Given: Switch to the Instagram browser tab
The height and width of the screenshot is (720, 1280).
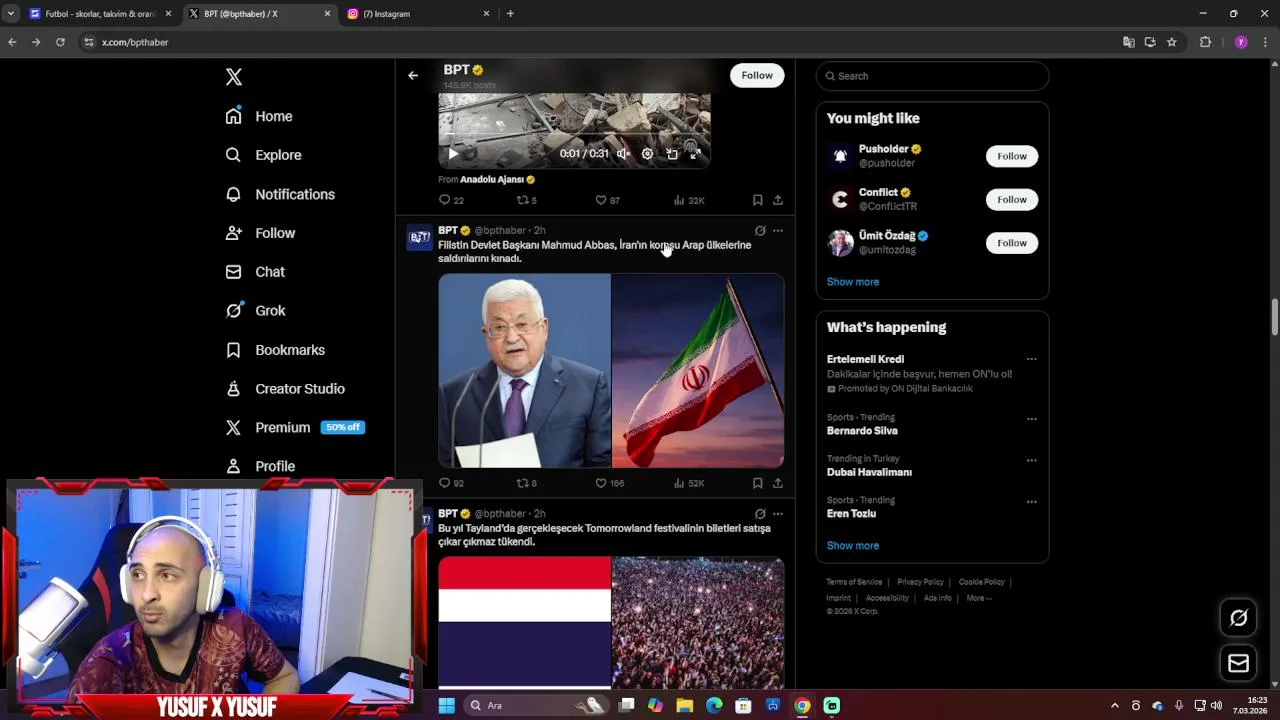Looking at the screenshot, I should coord(418,14).
